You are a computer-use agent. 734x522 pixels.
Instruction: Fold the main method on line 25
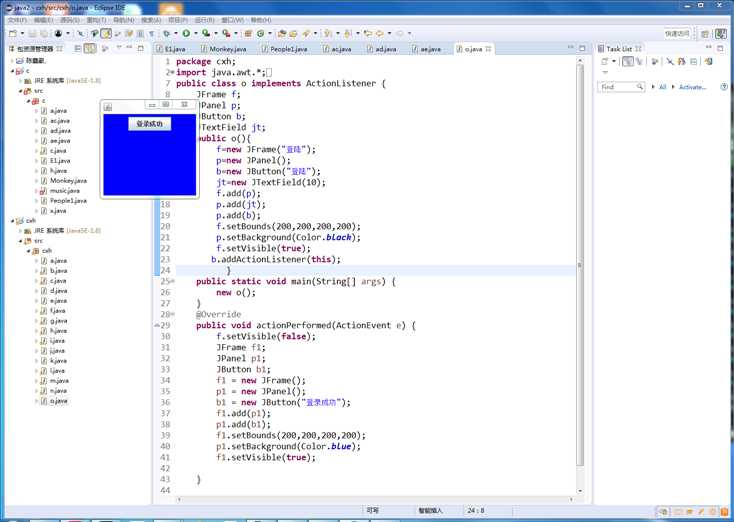[172, 281]
